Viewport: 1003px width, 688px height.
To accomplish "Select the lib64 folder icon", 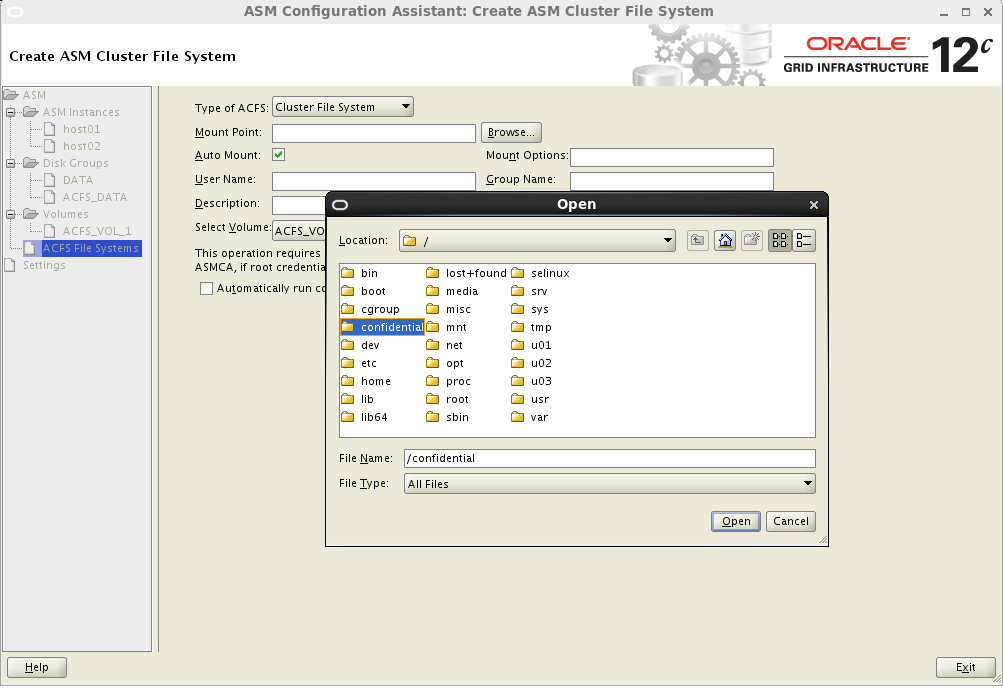I will point(348,417).
